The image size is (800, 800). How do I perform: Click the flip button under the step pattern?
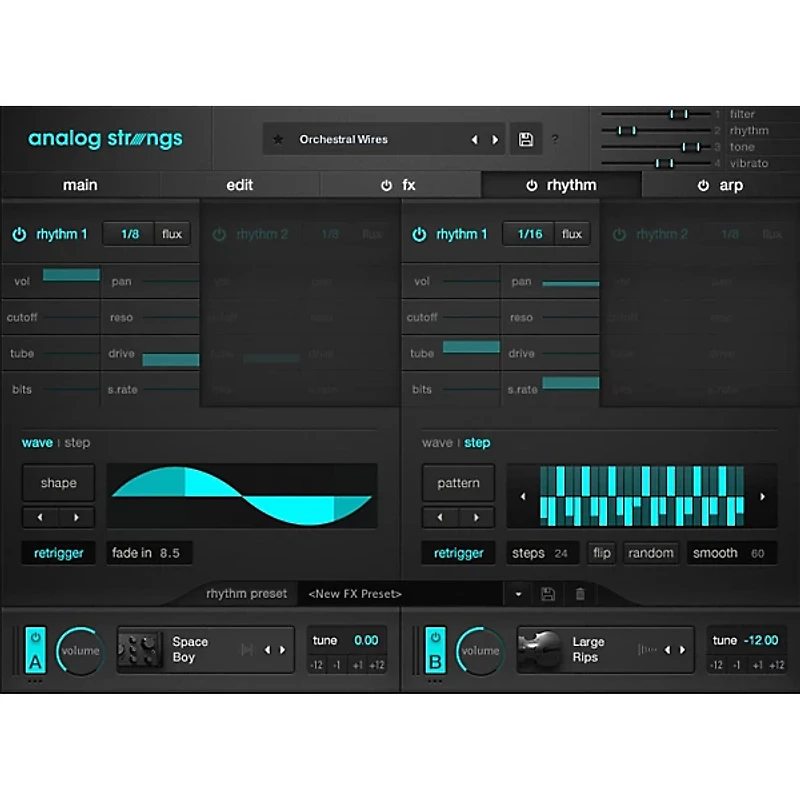click(601, 552)
